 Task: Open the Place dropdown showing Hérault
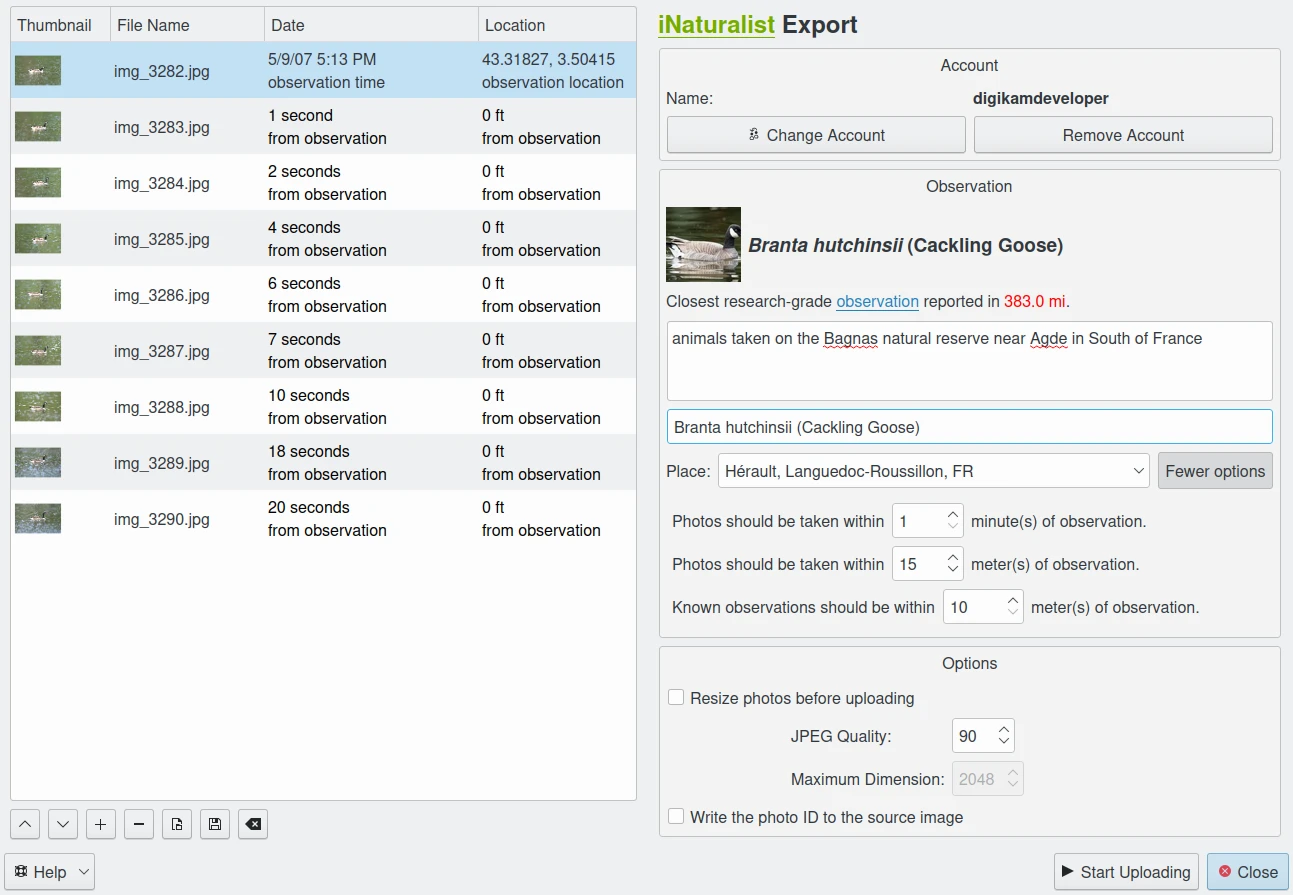pyautogui.click(x=933, y=471)
